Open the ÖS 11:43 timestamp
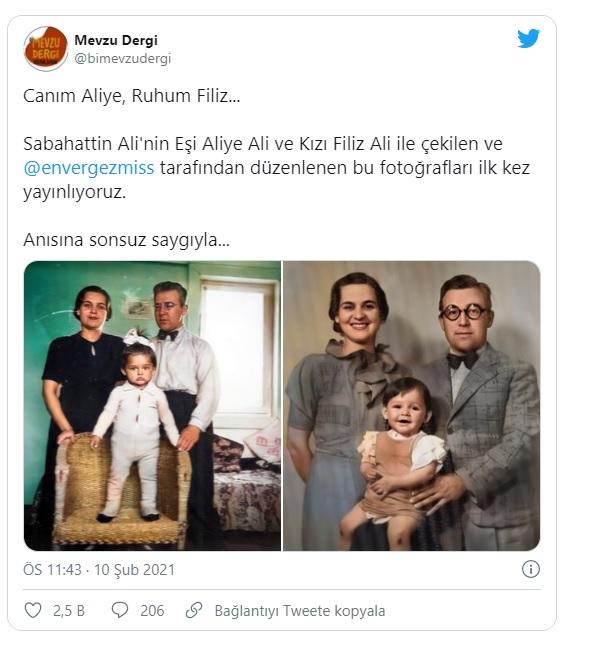This screenshot has width=613, height=659. pyautogui.click(x=53, y=569)
